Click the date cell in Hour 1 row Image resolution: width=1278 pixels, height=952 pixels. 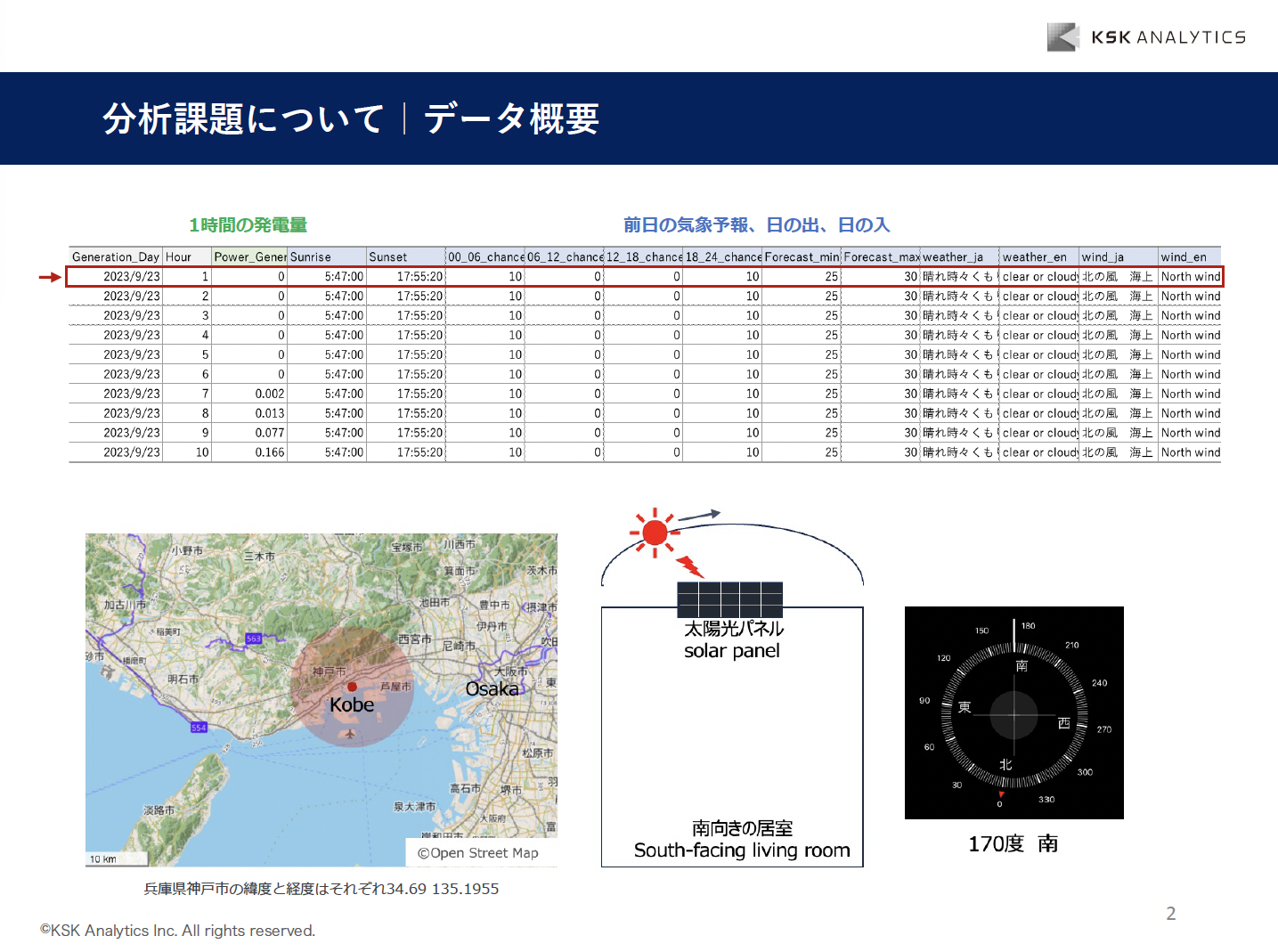[x=116, y=276]
